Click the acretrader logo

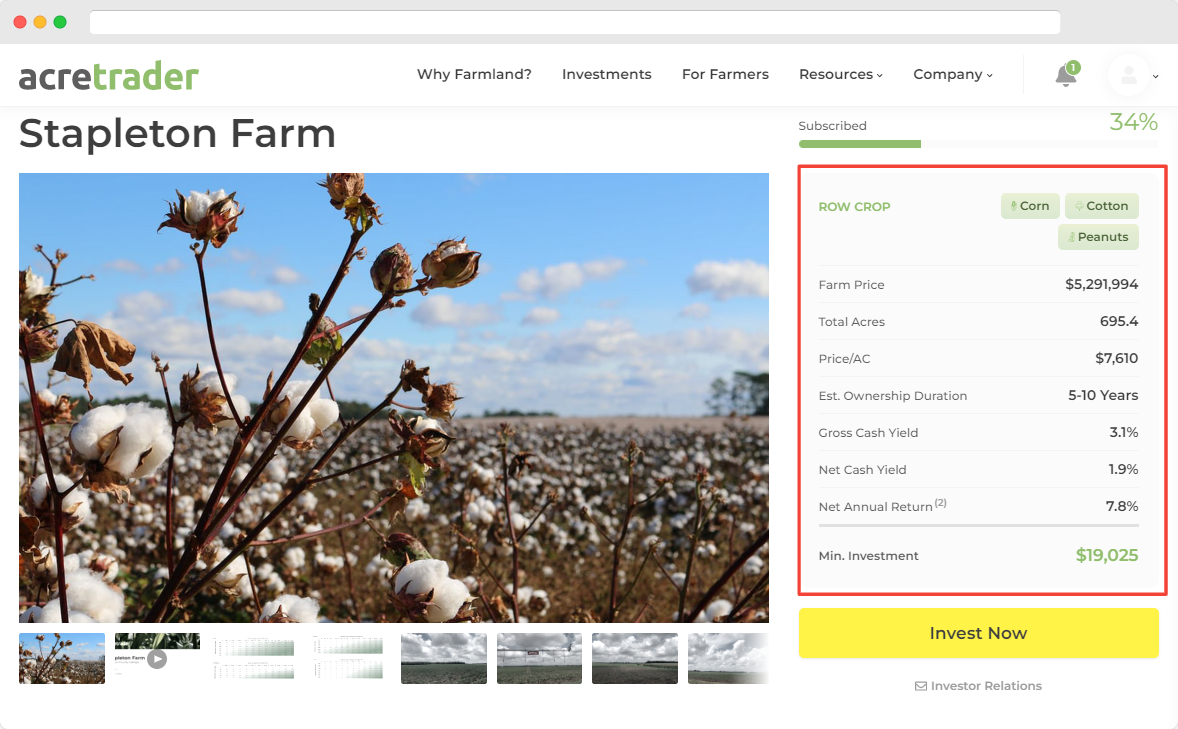coord(108,74)
